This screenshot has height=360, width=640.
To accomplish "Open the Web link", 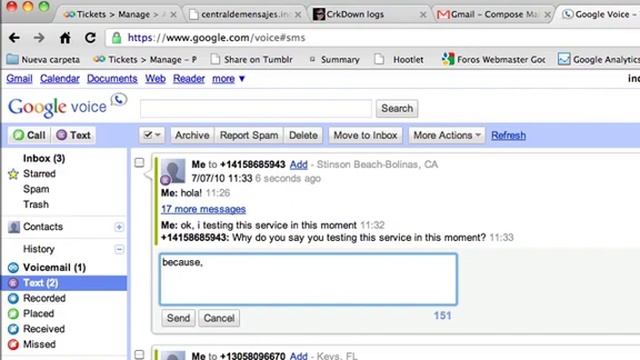I will 155,78.
